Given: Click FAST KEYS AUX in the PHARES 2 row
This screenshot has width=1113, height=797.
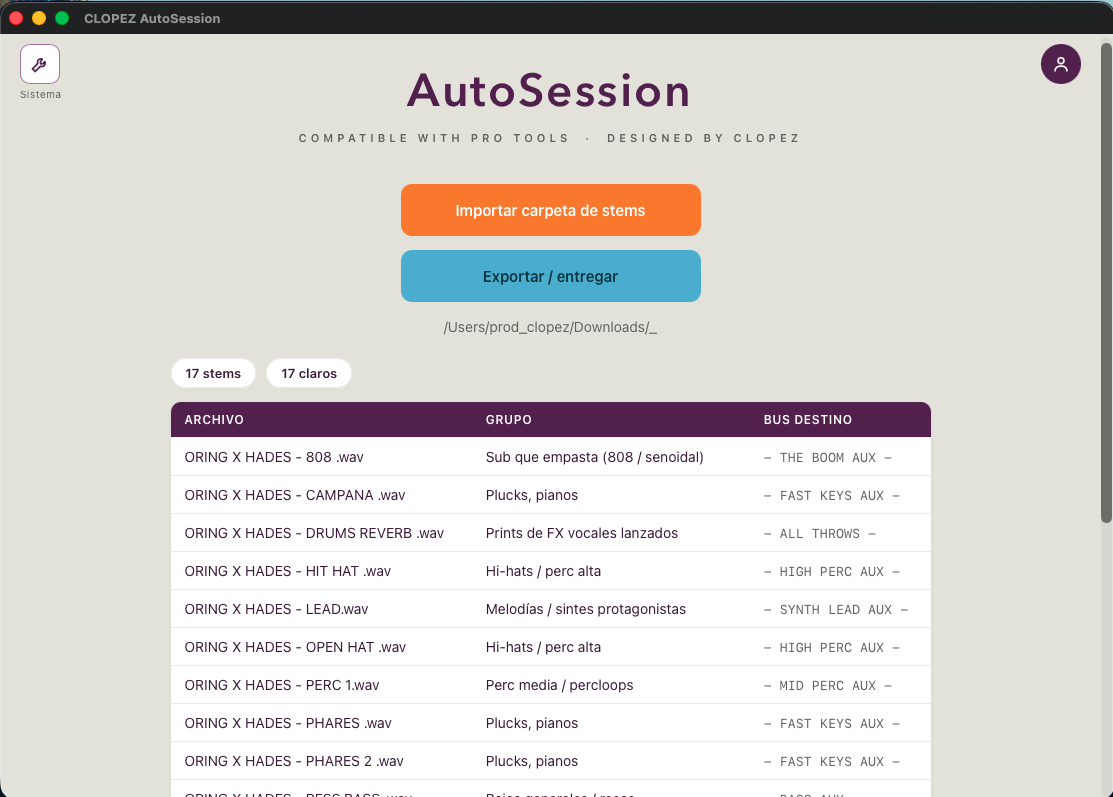Looking at the screenshot, I should click(832, 762).
